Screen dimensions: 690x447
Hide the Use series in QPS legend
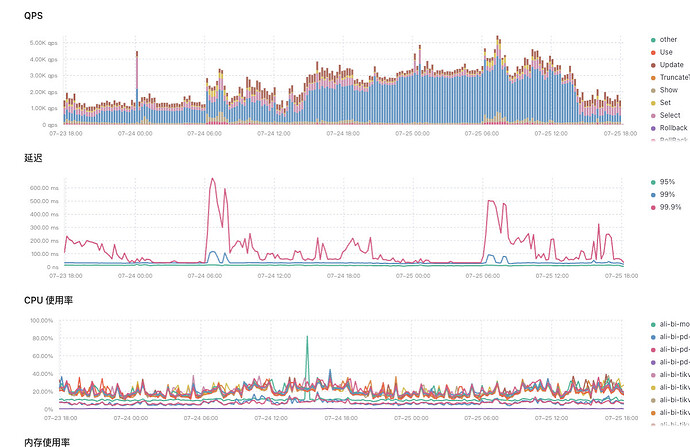(661, 52)
